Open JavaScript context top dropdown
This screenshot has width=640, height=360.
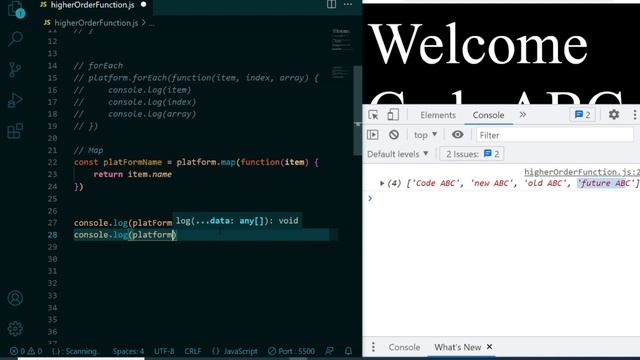click(x=425, y=135)
